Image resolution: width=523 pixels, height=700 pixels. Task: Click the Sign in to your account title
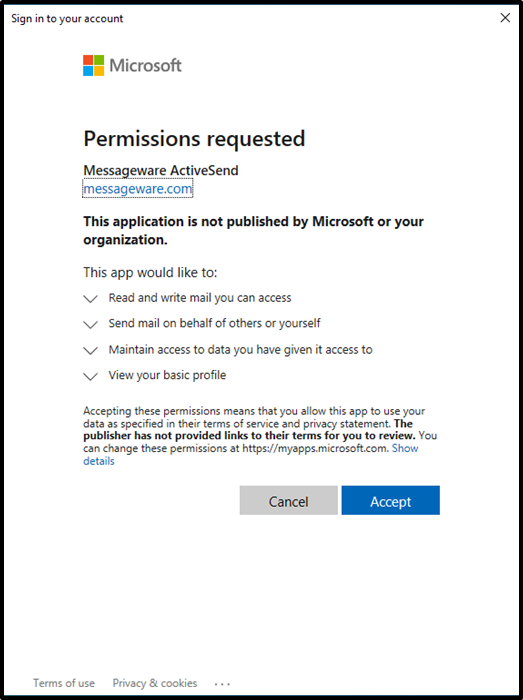pos(67,19)
